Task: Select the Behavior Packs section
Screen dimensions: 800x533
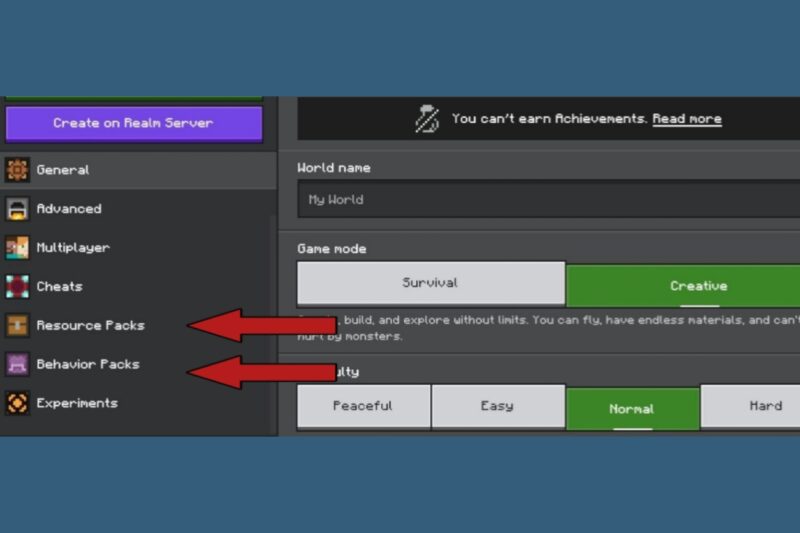Action: (x=138, y=364)
